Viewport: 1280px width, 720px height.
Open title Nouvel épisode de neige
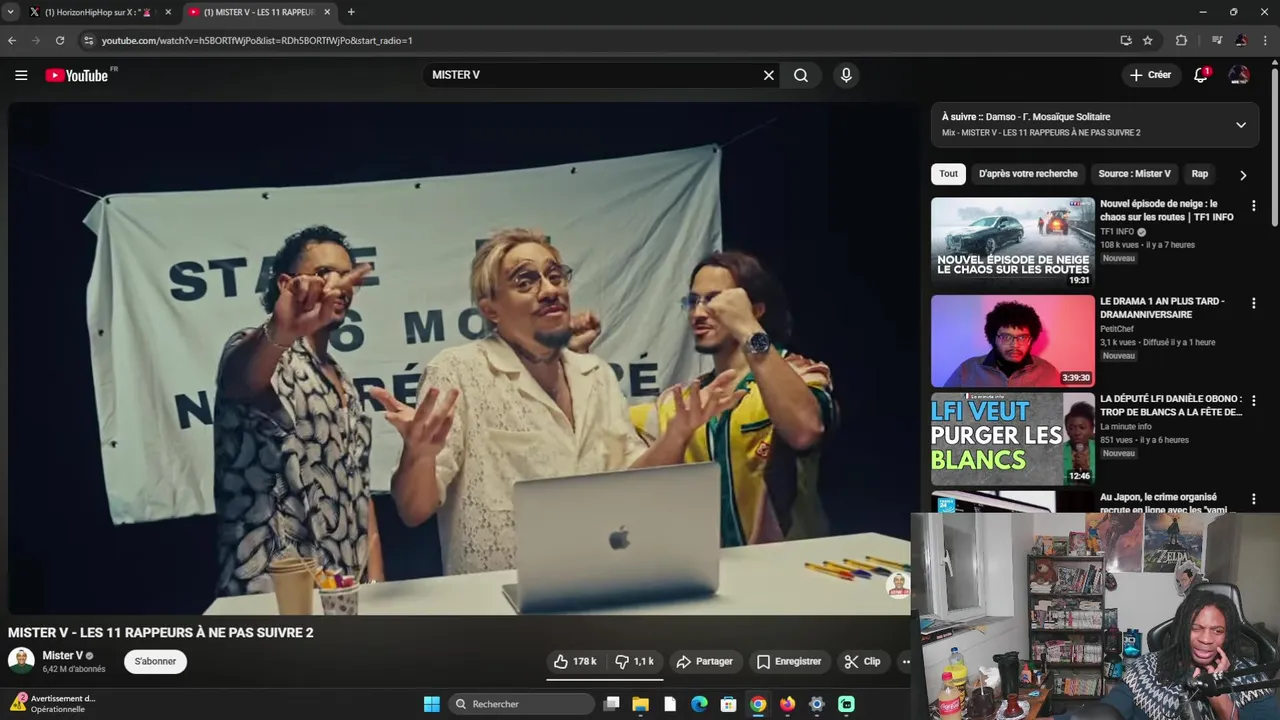[x=1166, y=210]
